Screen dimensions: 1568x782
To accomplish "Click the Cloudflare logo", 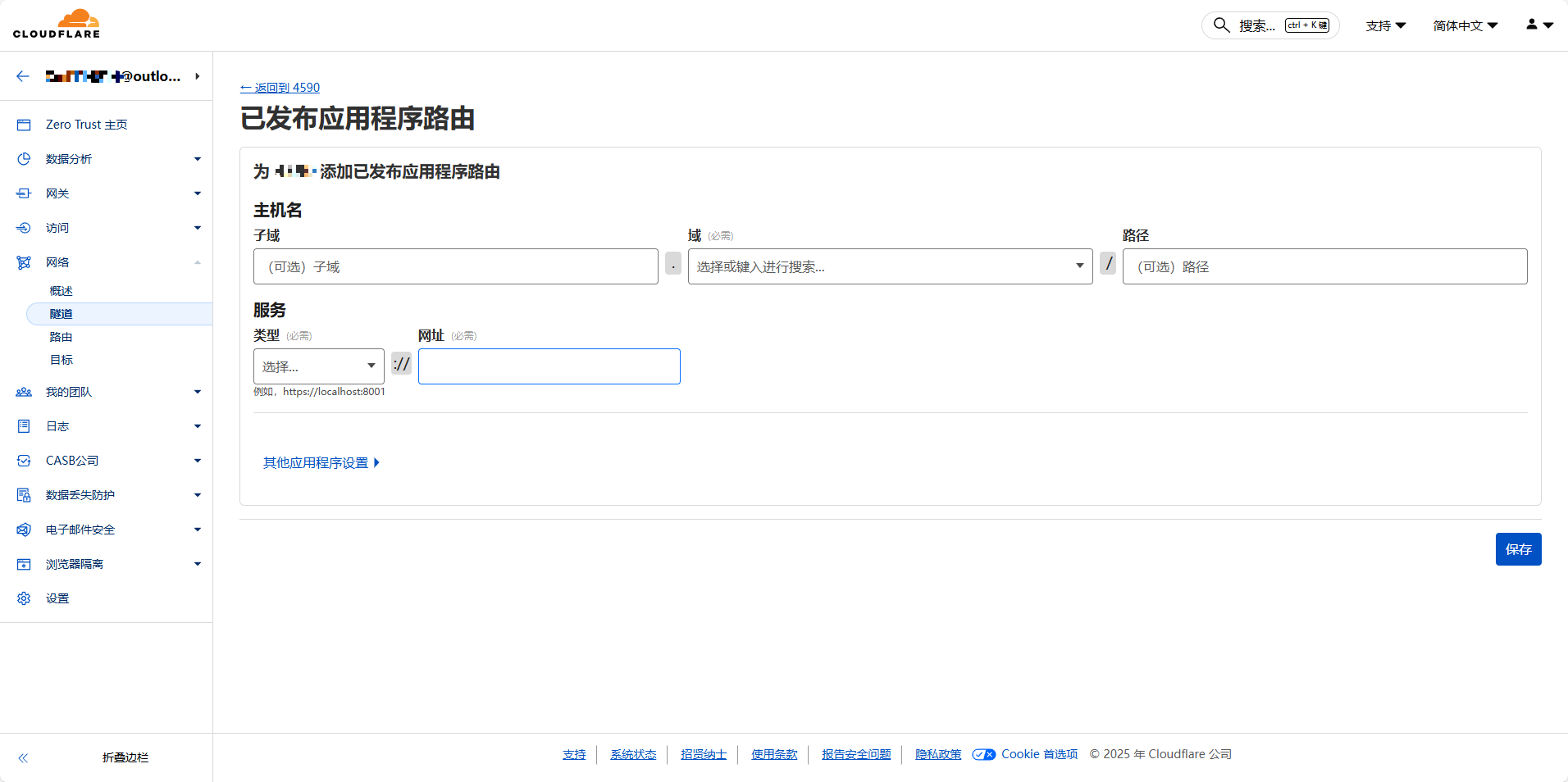I will coord(57,25).
